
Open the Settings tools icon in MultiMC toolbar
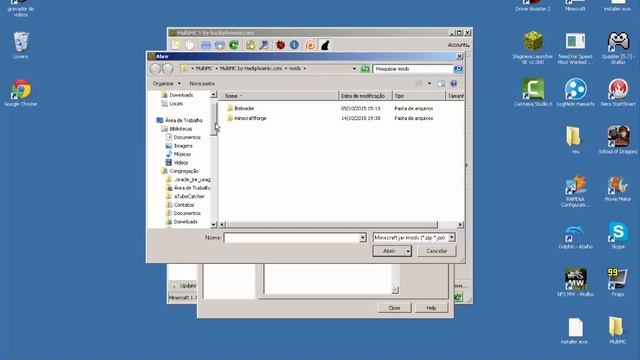tap(264, 45)
